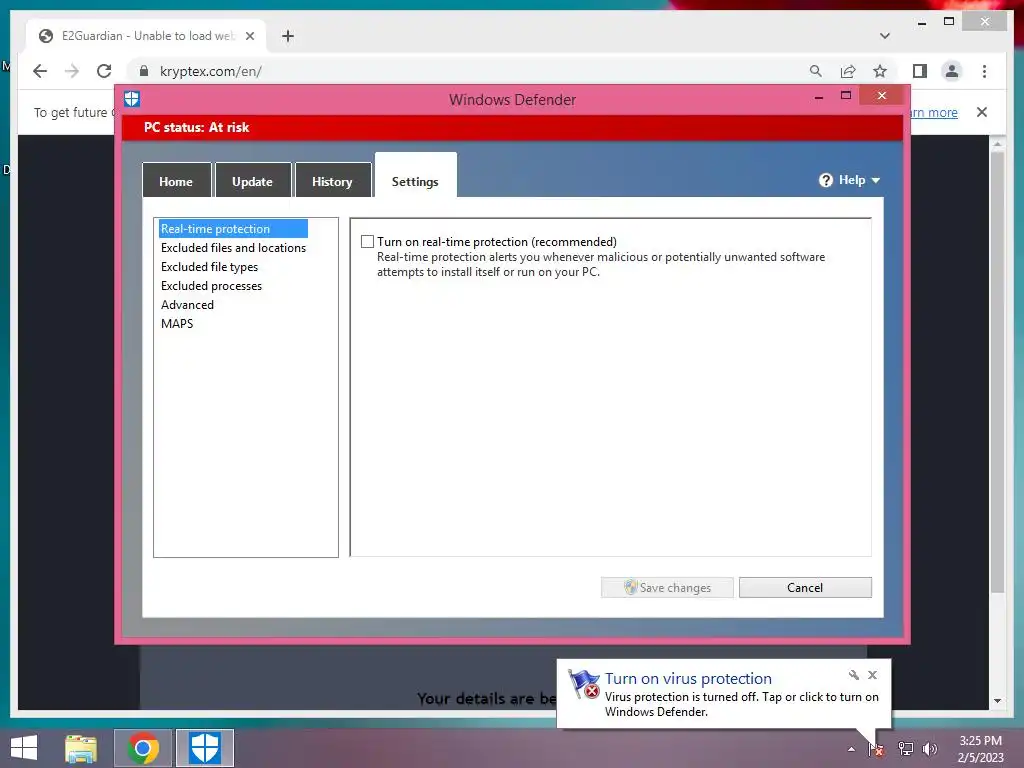Screen dimensions: 1024x768
Task: Click the Save changes button
Action: (x=667, y=587)
